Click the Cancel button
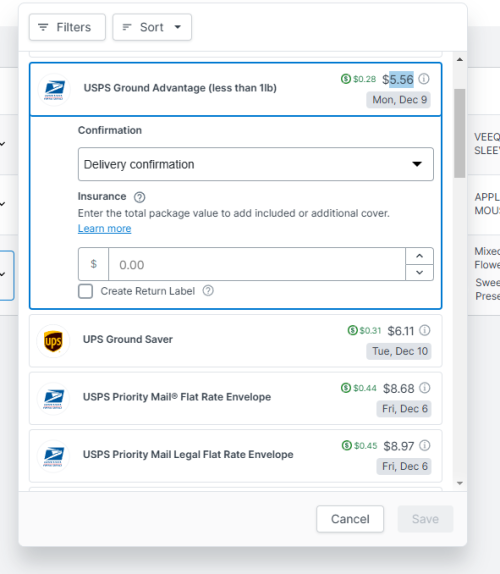This screenshot has height=574, width=500. pyautogui.click(x=350, y=519)
